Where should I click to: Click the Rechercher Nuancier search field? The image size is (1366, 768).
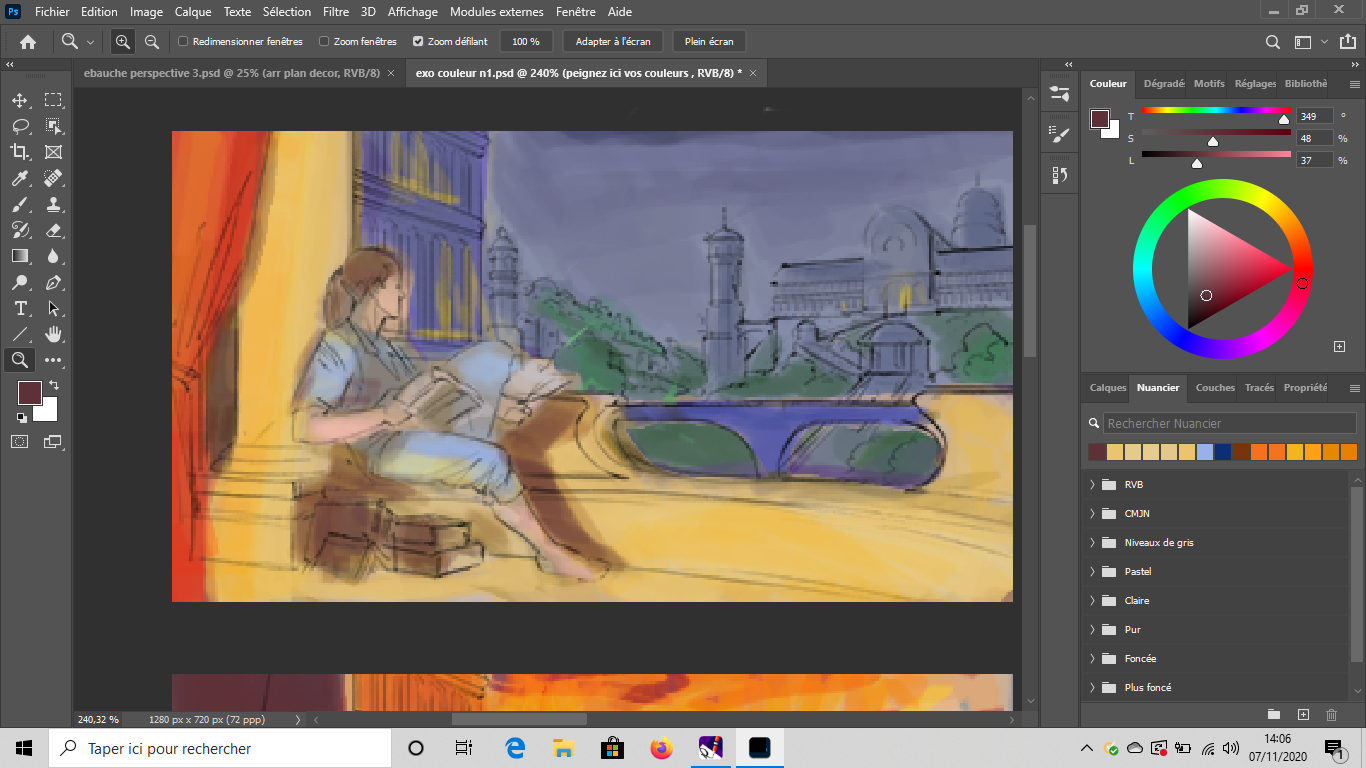1230,424
